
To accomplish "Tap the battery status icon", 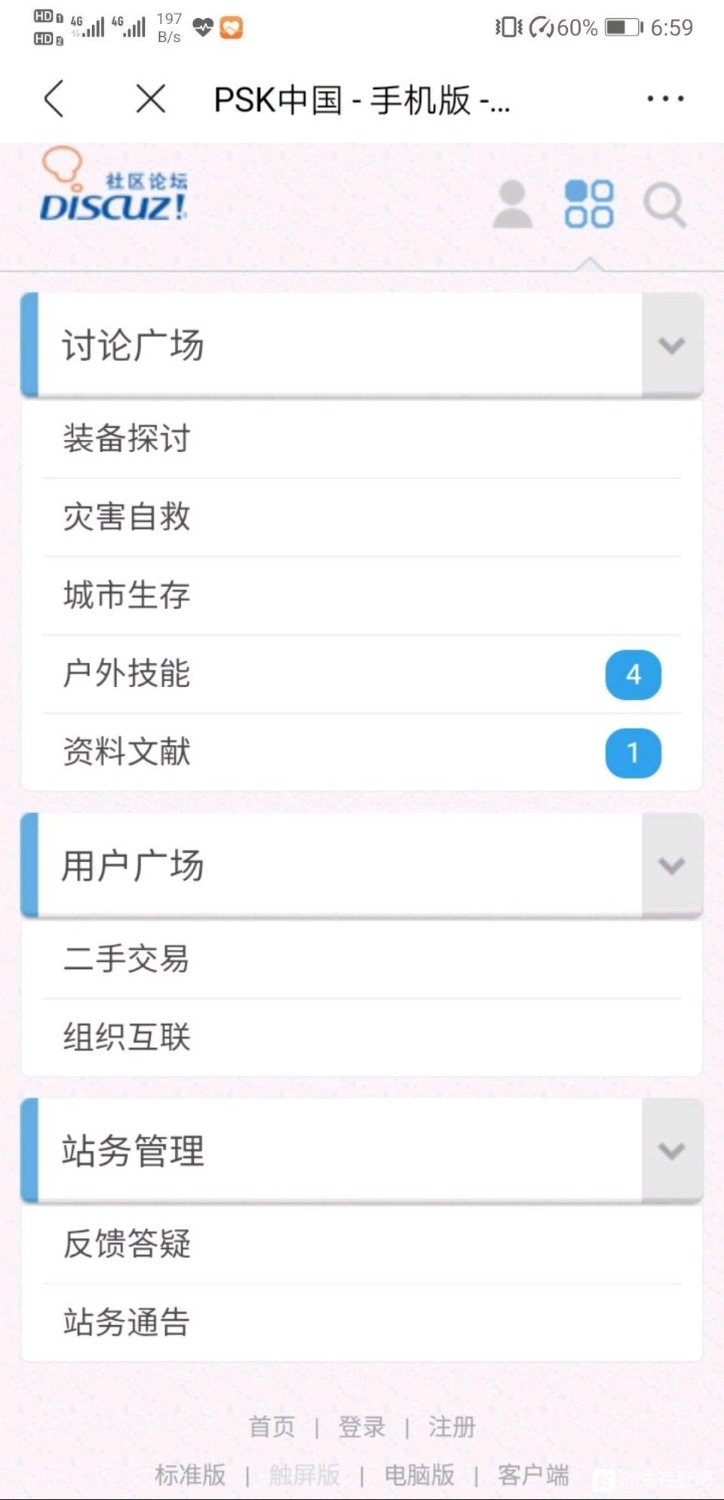I will [x=624, y=27].
